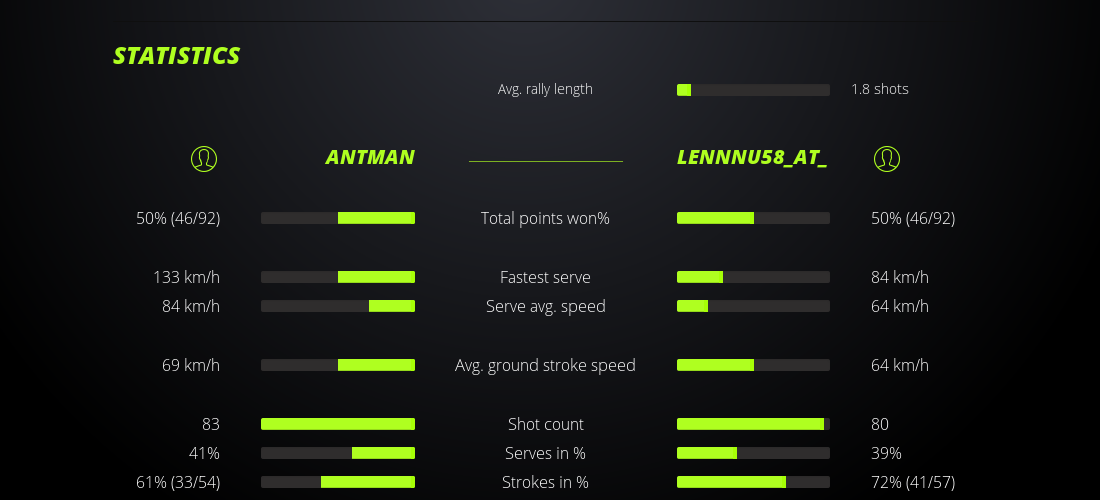
Task: Click LENNNU58_AT_'s Shot count bar
Action: 753,424
